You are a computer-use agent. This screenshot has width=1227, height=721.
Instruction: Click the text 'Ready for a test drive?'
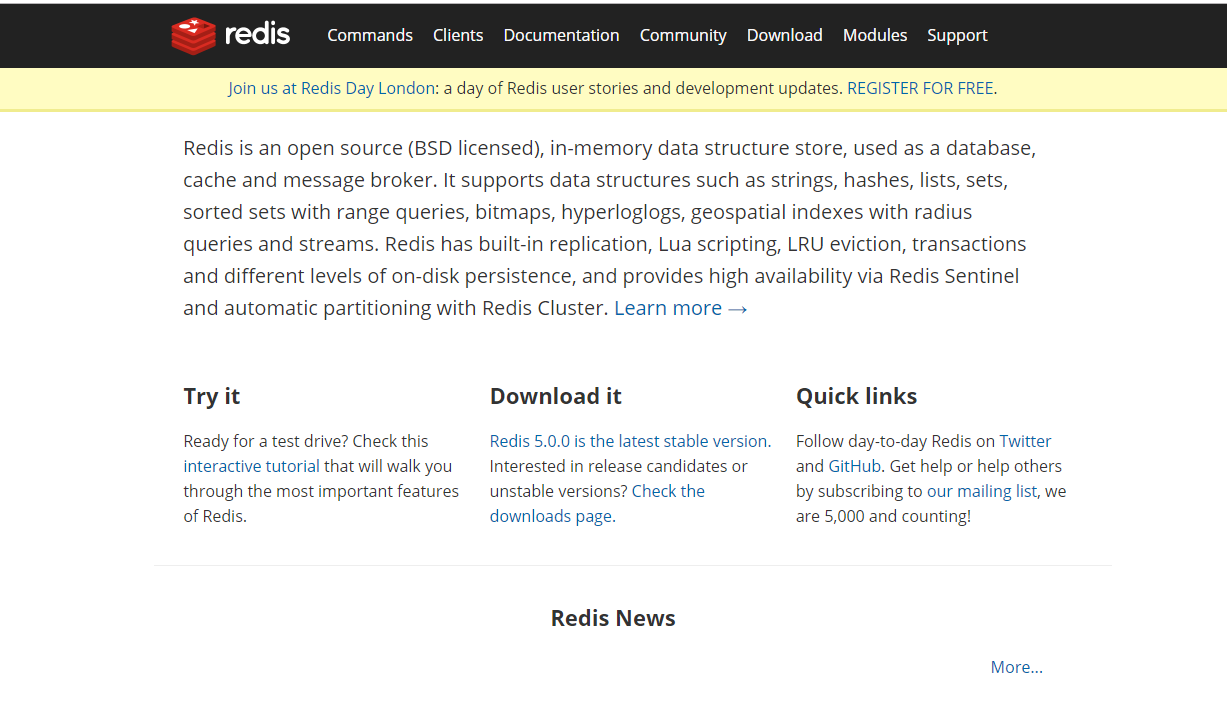click(x=265, y=441)
